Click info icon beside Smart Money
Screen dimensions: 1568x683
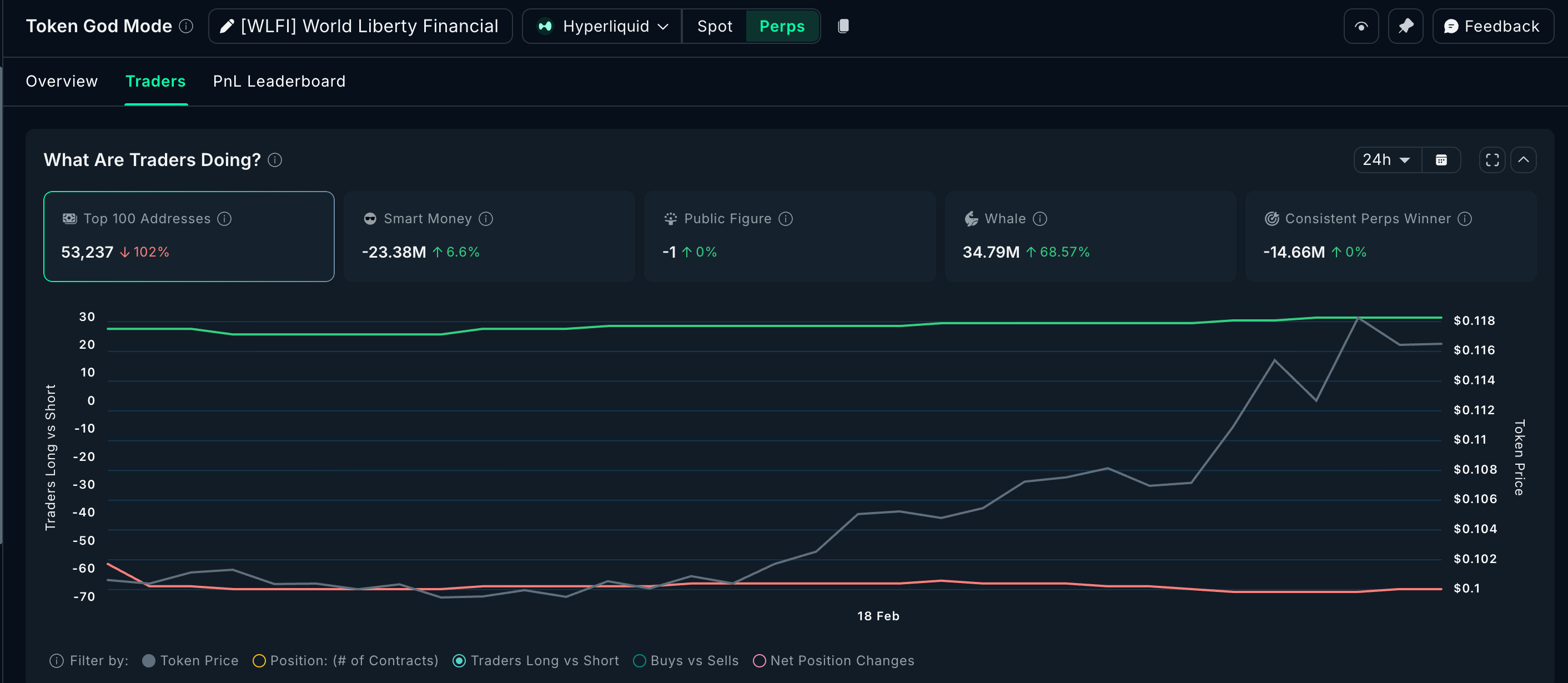click(x=486, y=219)
